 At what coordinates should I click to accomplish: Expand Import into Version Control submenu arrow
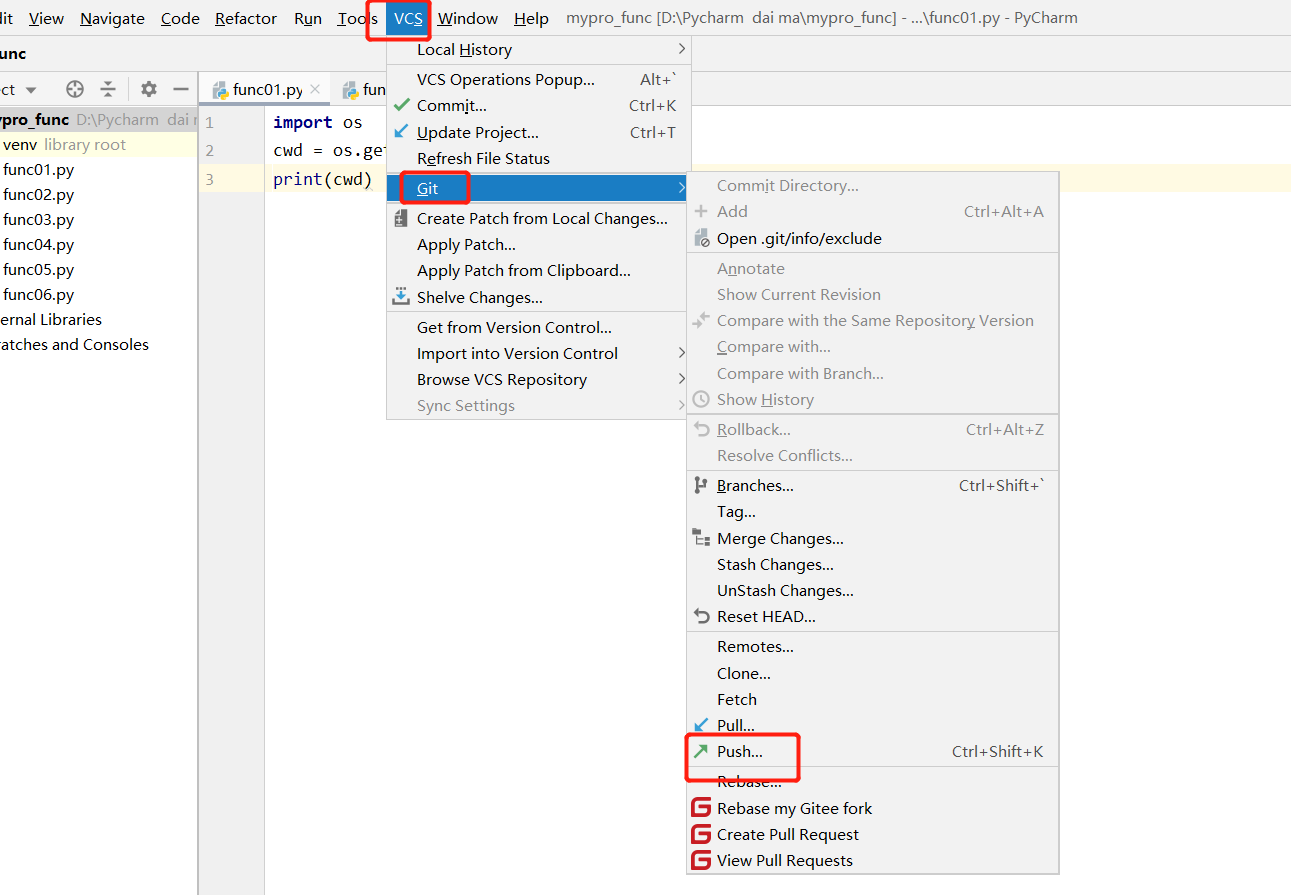coord(681,353)
